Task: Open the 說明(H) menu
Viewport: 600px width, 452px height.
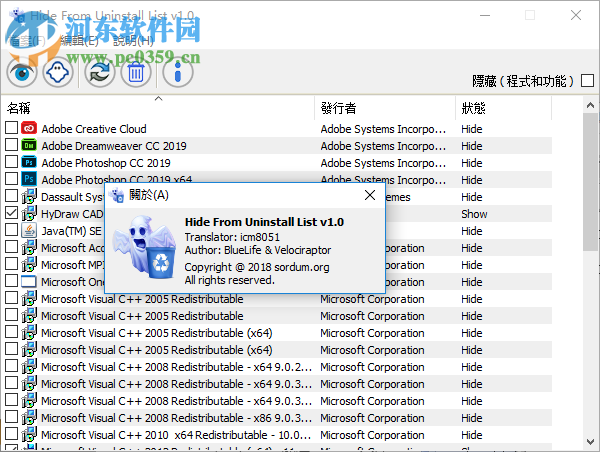Action: pyautogui.click(x=133, y=40)
